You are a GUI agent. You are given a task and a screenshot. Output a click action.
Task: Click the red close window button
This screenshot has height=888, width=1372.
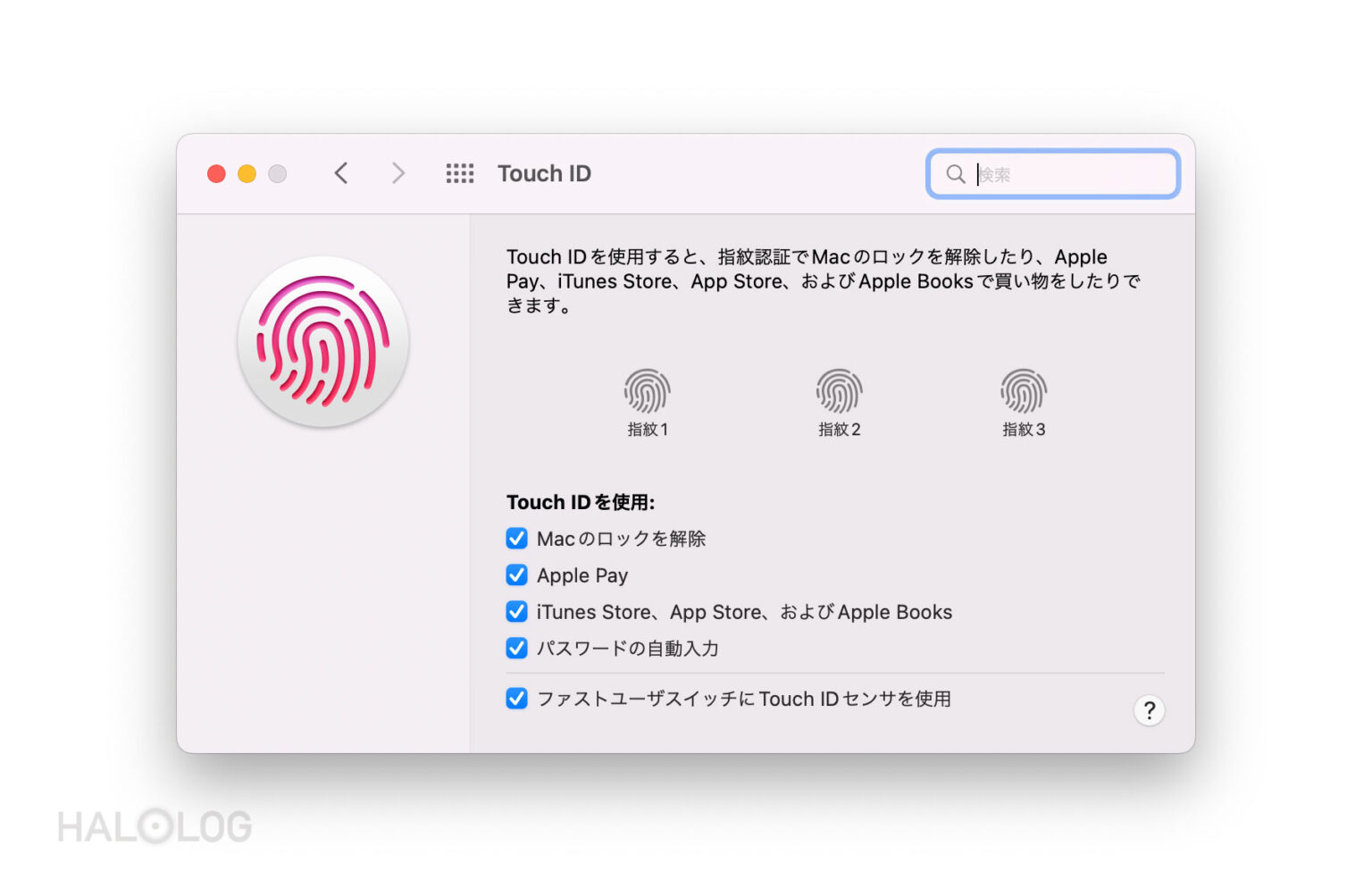(x=216, y=173)
